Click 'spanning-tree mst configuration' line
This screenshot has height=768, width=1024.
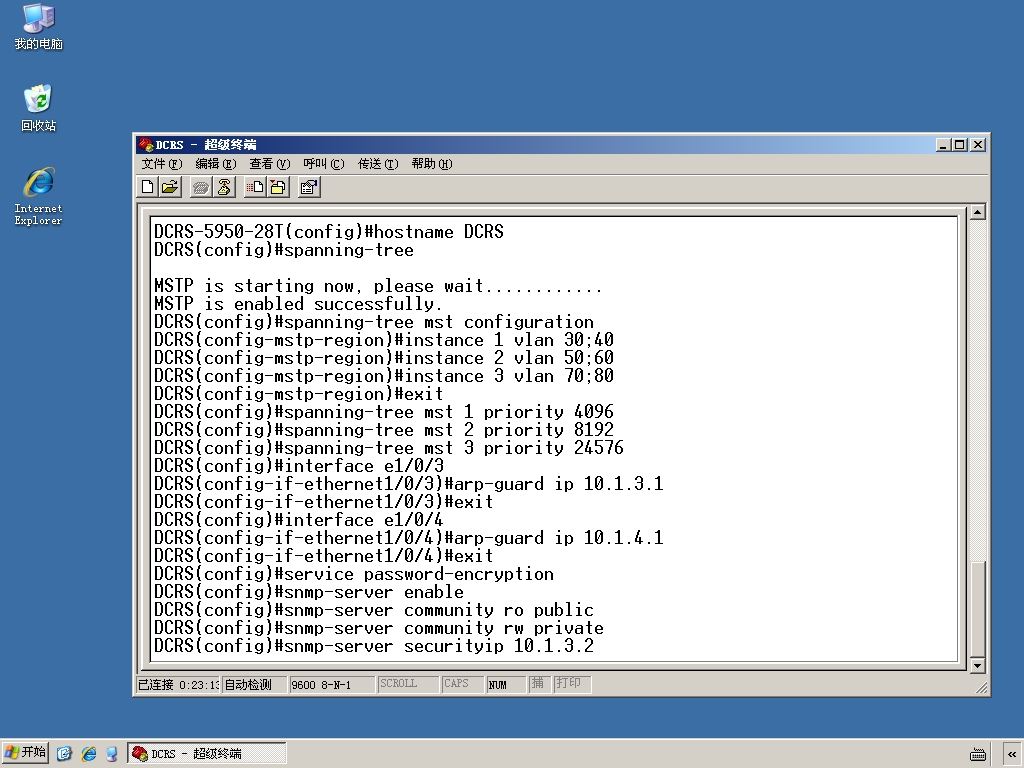tap(374, 322)
